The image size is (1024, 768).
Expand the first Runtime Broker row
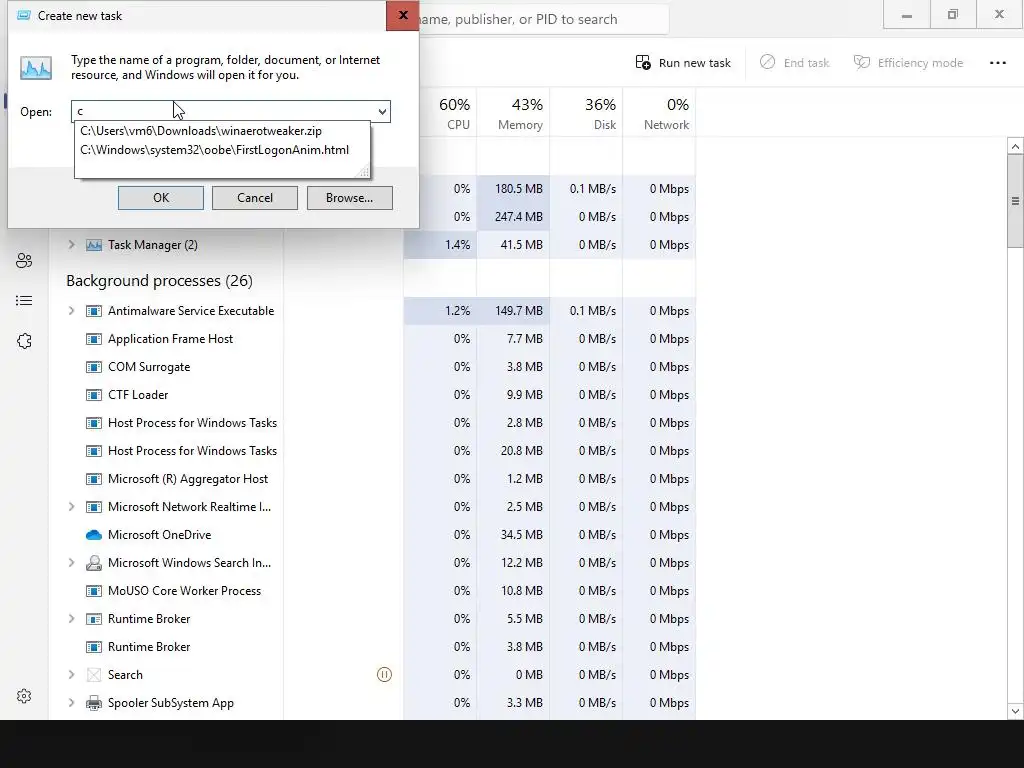pyautogui.click(x=71, y=618)
